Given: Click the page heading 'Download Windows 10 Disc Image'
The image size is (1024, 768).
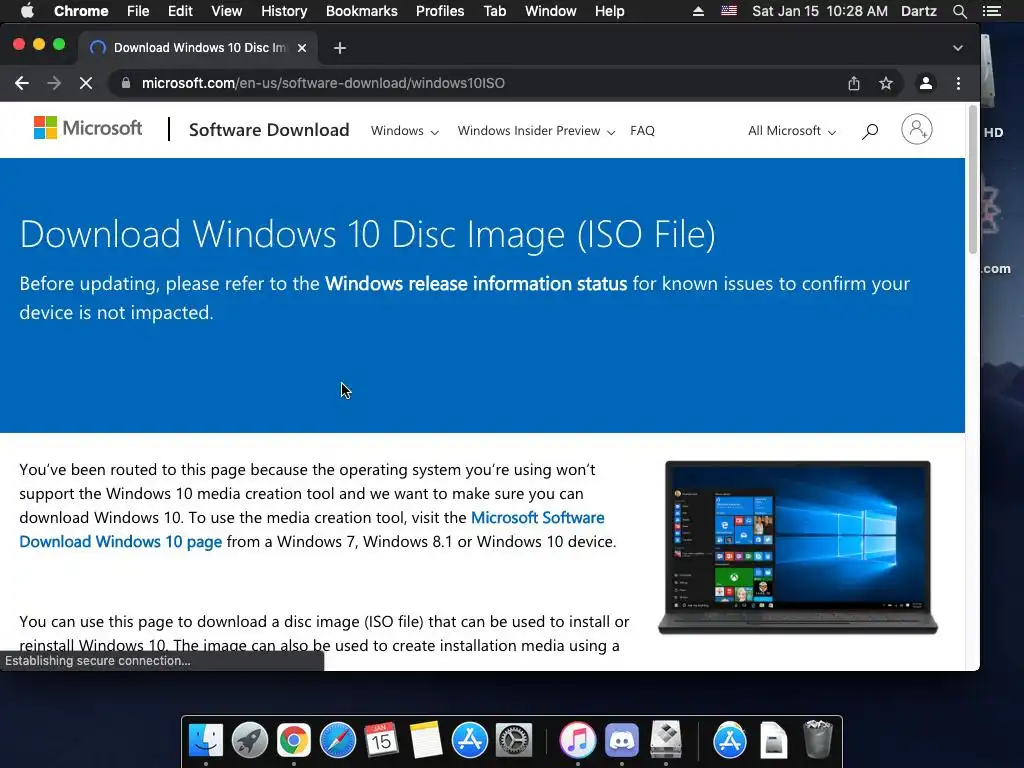Looking at the screenshot, I should pyautogui.click(x=368, y=234).
